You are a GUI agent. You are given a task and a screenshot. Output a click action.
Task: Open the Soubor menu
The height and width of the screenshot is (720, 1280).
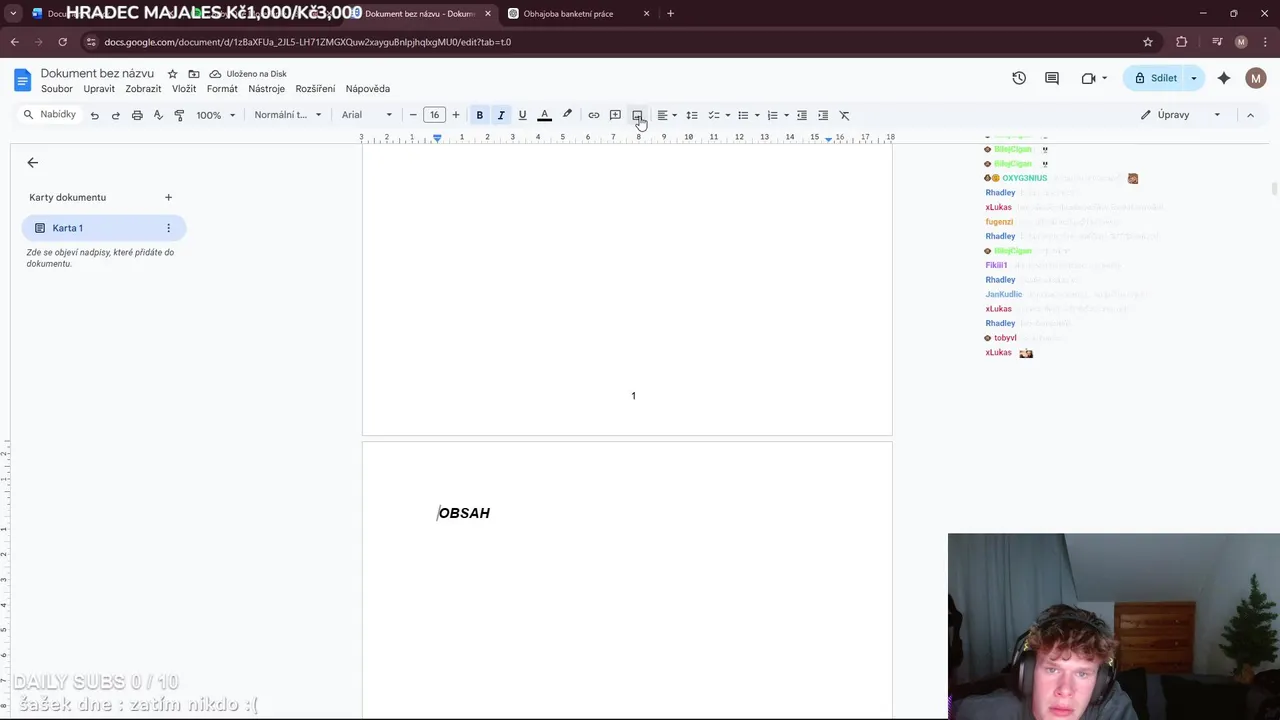(x=57, y=89)
